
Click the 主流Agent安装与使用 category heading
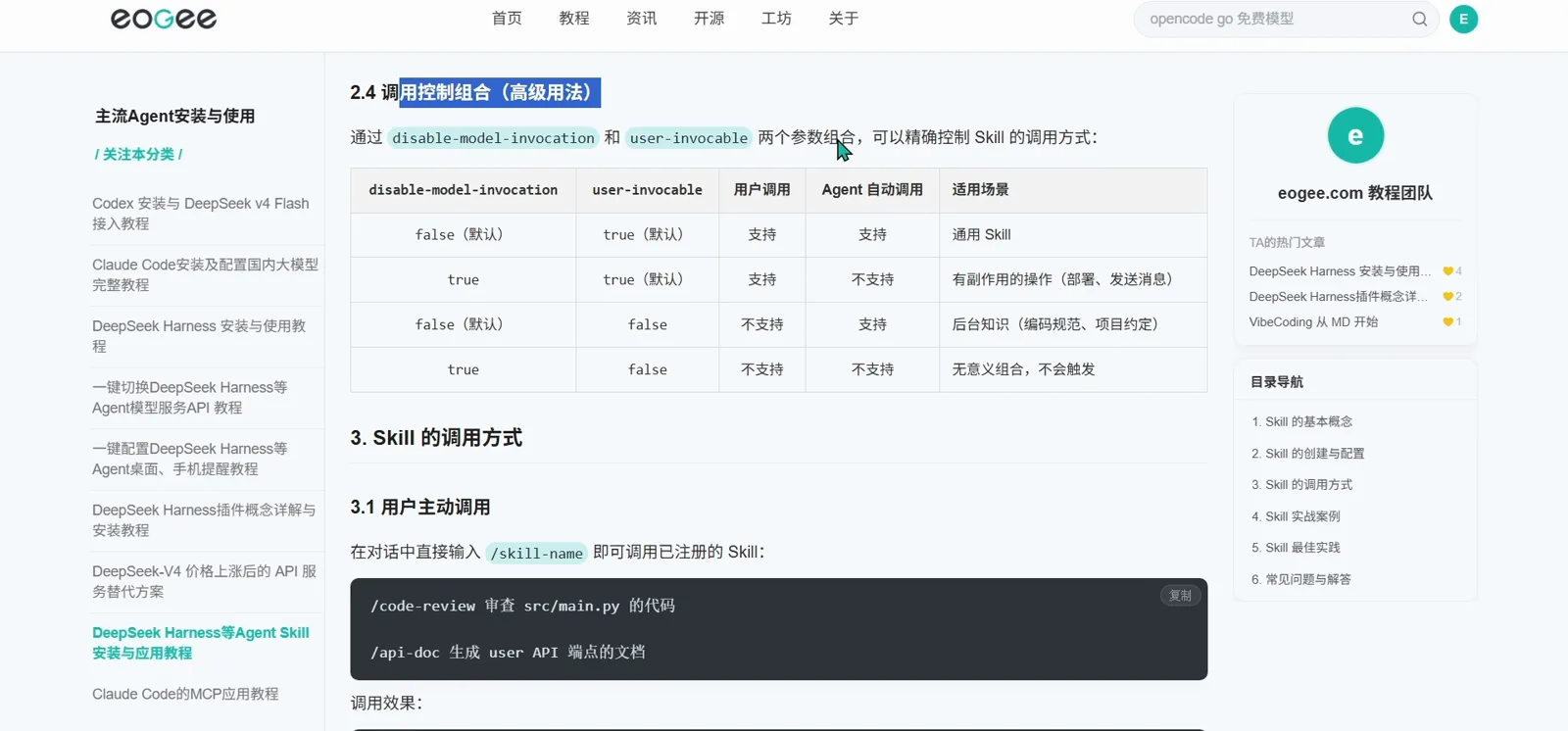[174, 117]
